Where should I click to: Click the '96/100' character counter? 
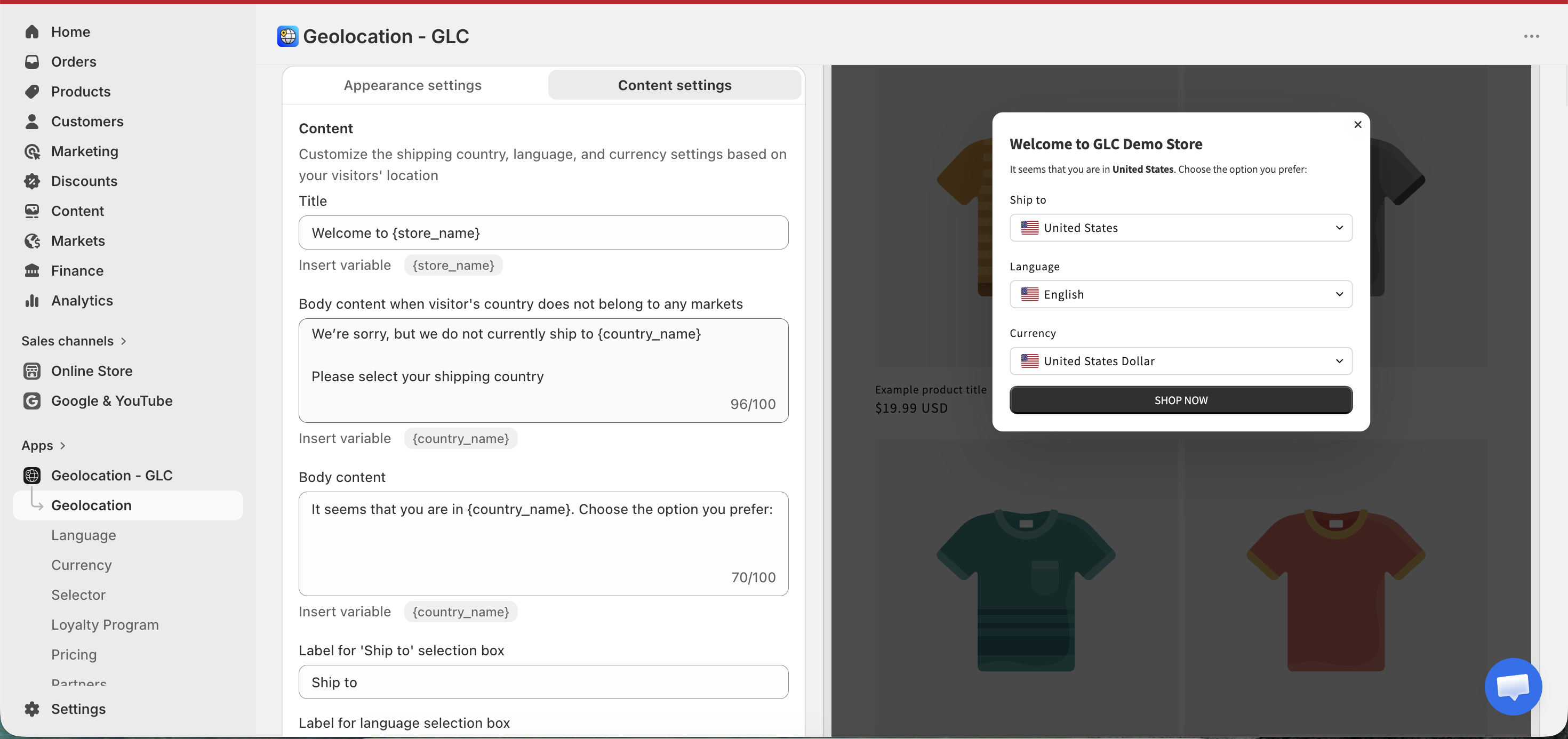click(753, 404)
